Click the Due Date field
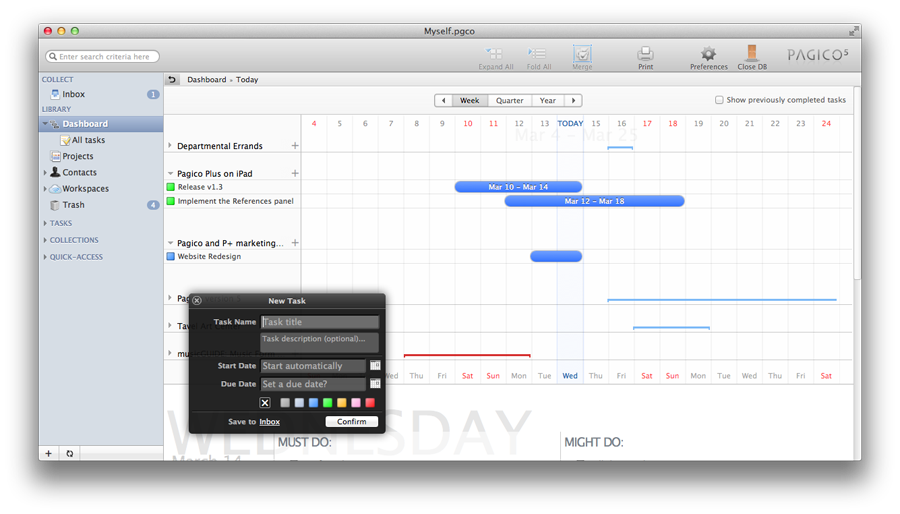Viewport: 900px width, 514px height. [x=313, y=384]
